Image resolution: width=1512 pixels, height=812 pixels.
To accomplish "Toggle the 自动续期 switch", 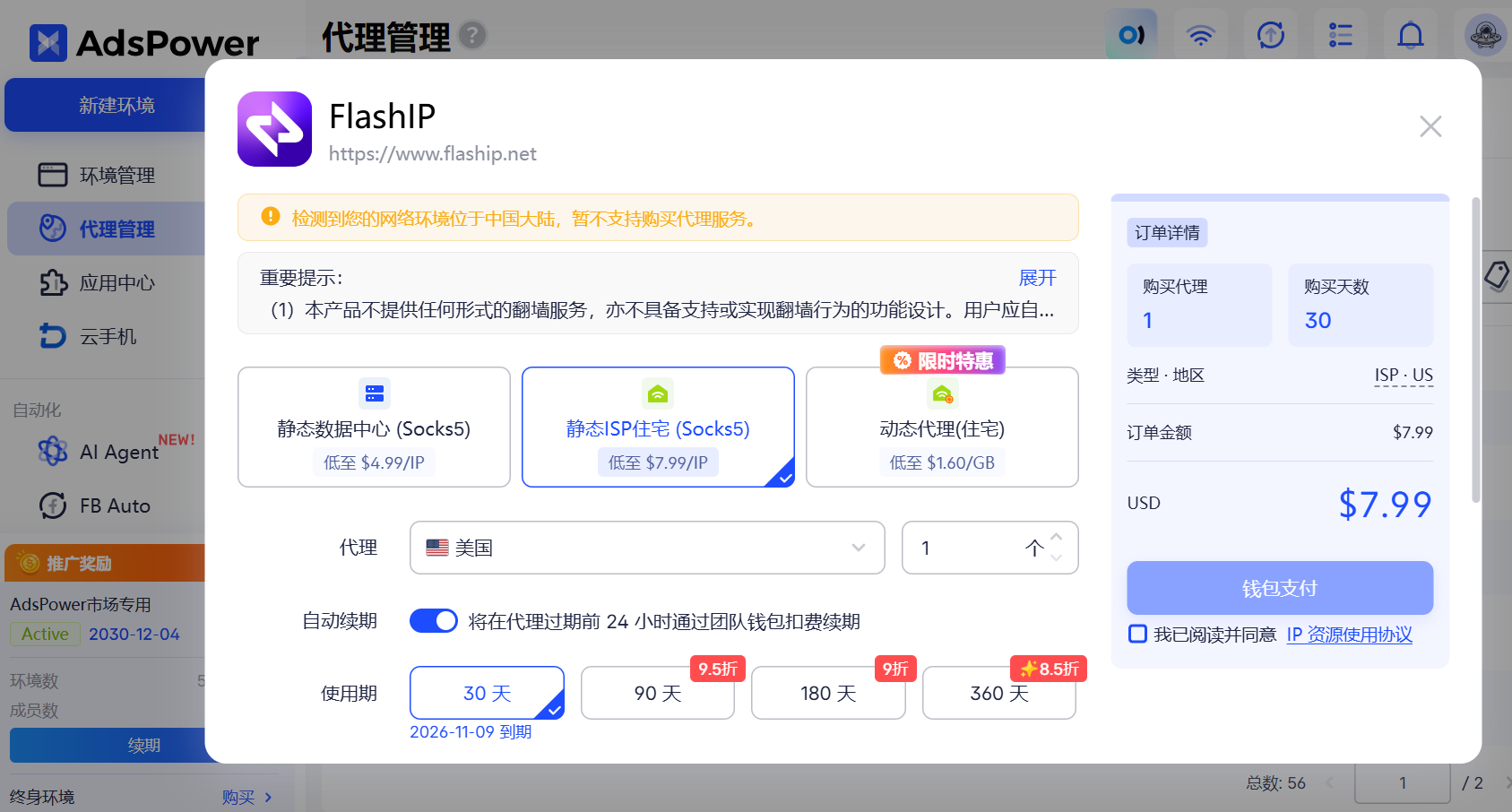I will click(433, 620).
